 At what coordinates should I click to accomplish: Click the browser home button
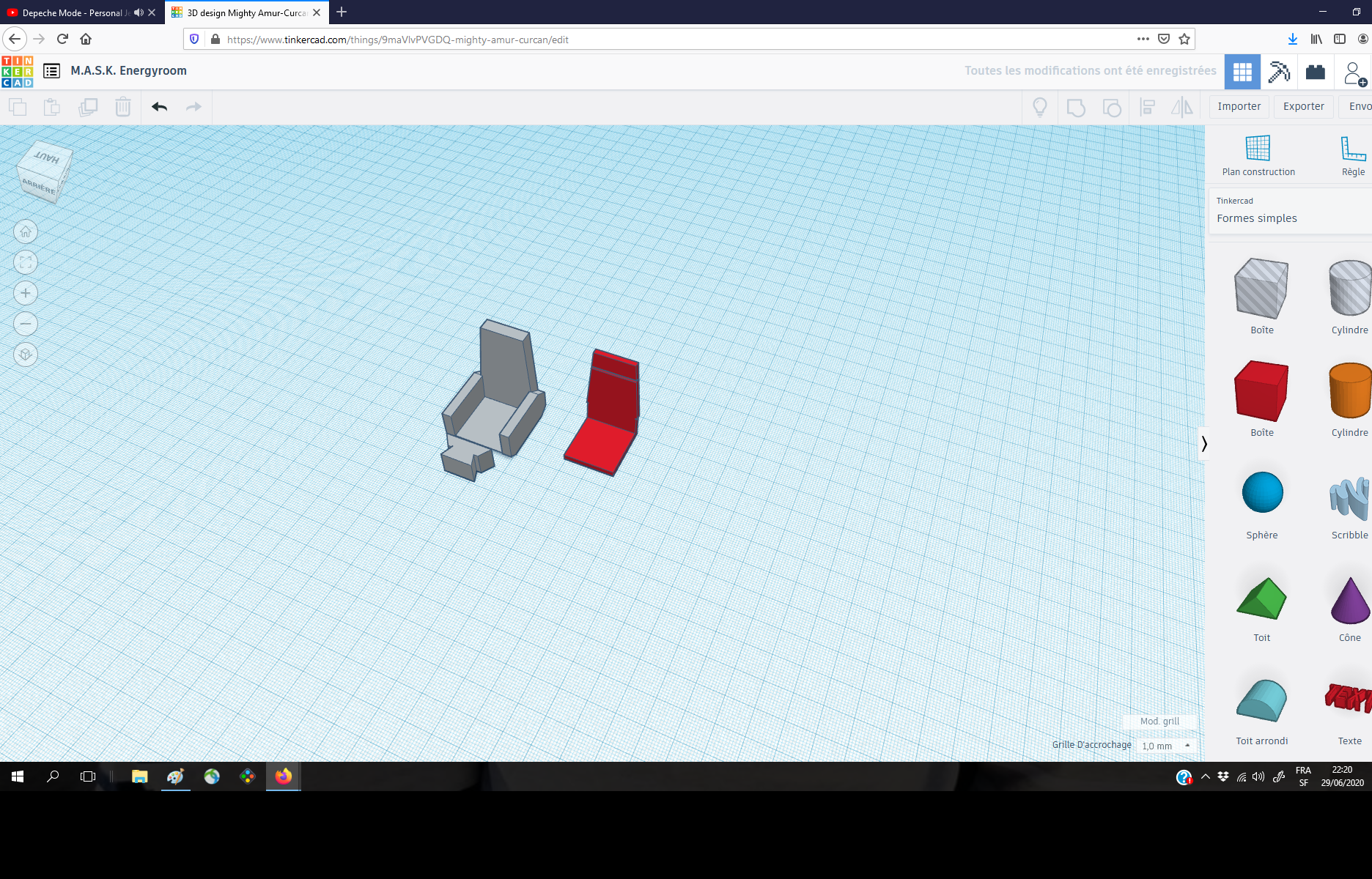click(86, 40)
